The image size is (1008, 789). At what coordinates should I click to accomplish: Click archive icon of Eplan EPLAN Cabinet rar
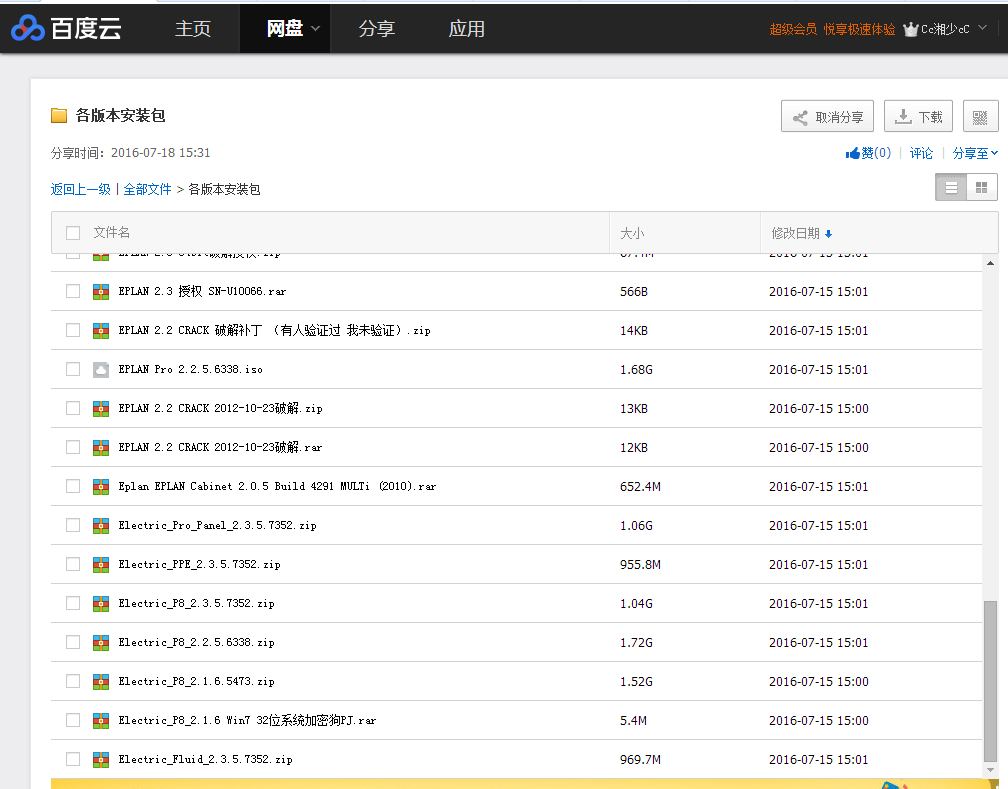[x=101, y=487]
